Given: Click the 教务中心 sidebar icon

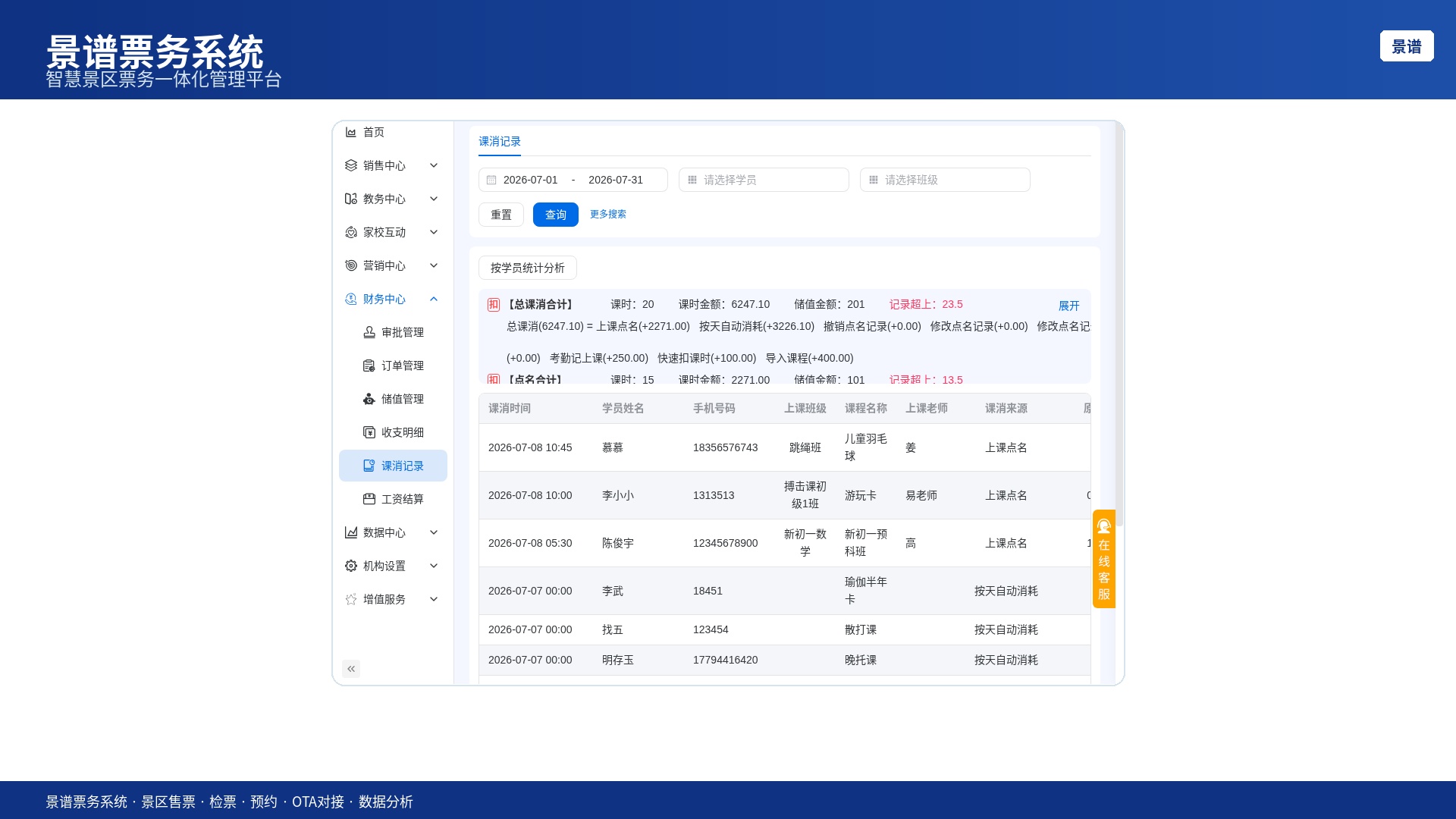Looking at the screenshot, I should 351,199.
